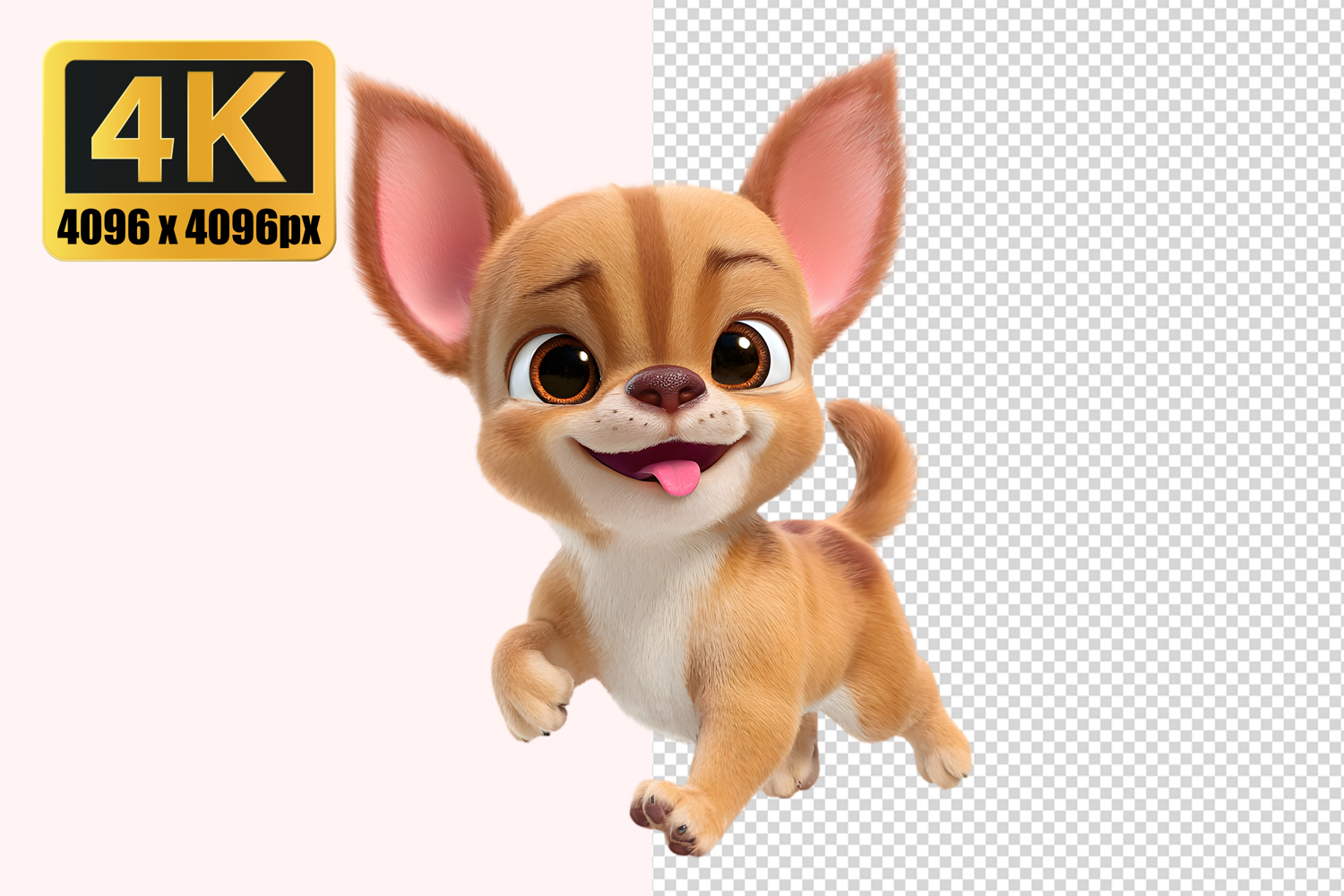The image size is (1344, 896).
Task: Click the empty transparent checkerboard area
Action: pos(1147,448)
